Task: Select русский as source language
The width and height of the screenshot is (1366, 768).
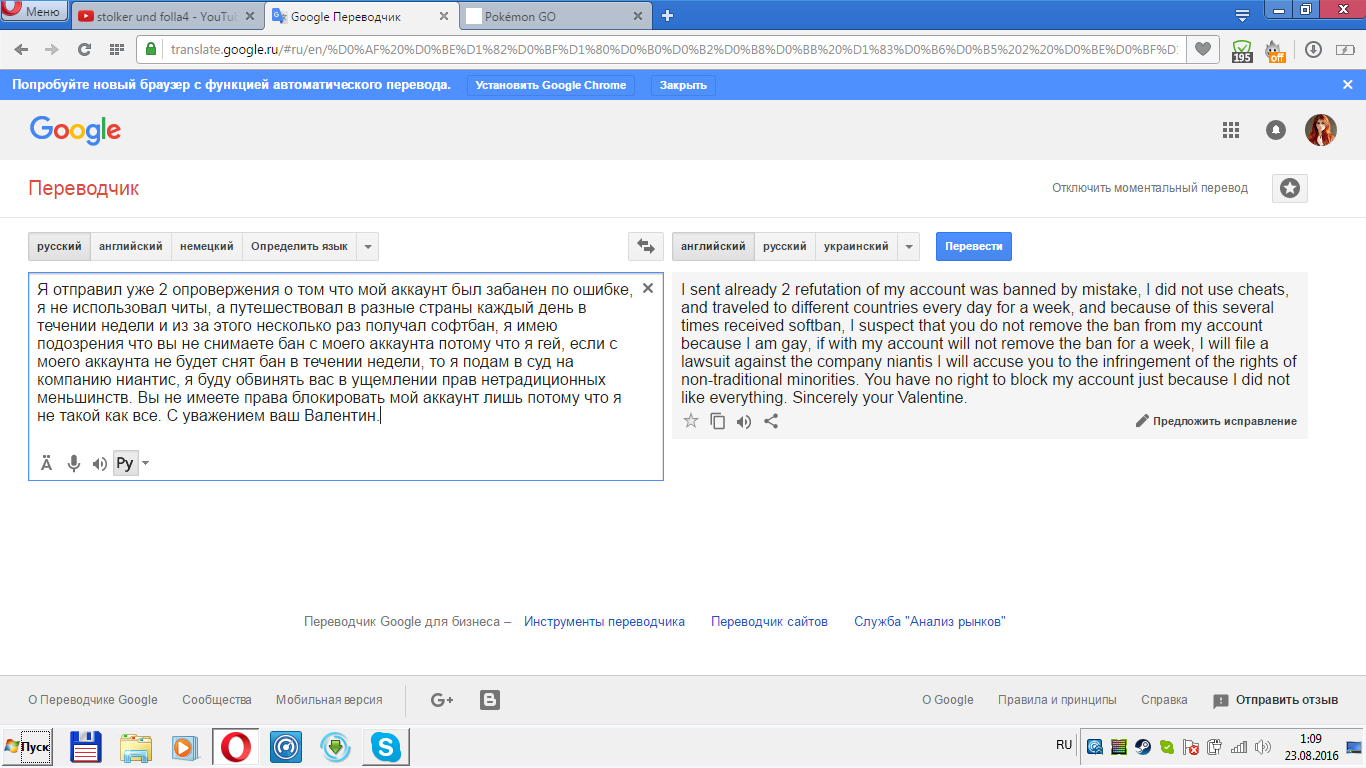Action: pos(60,246)
